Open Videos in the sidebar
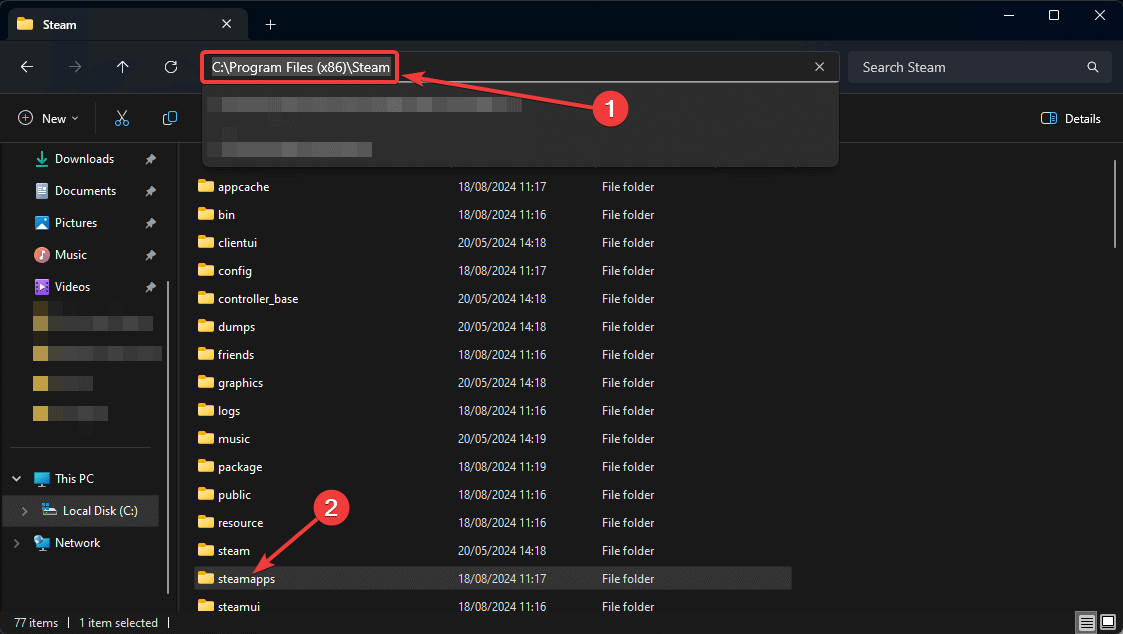1123x634 pixels. 72,287
